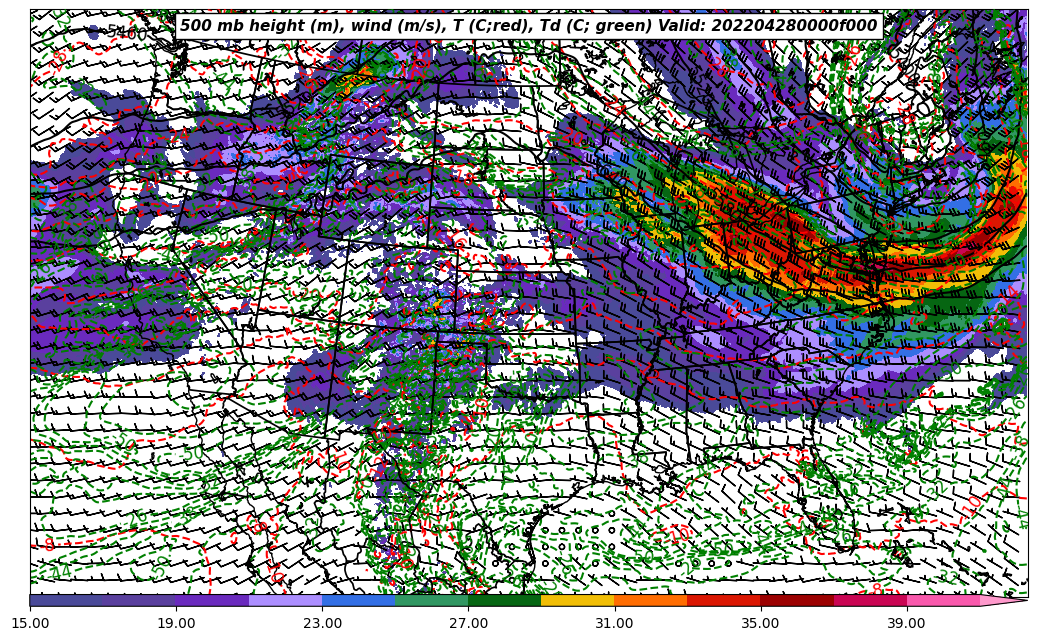Screen dimensions: 1037x640
Task: Select the orange colorbar segment right of 31.00
Action: 650,600
